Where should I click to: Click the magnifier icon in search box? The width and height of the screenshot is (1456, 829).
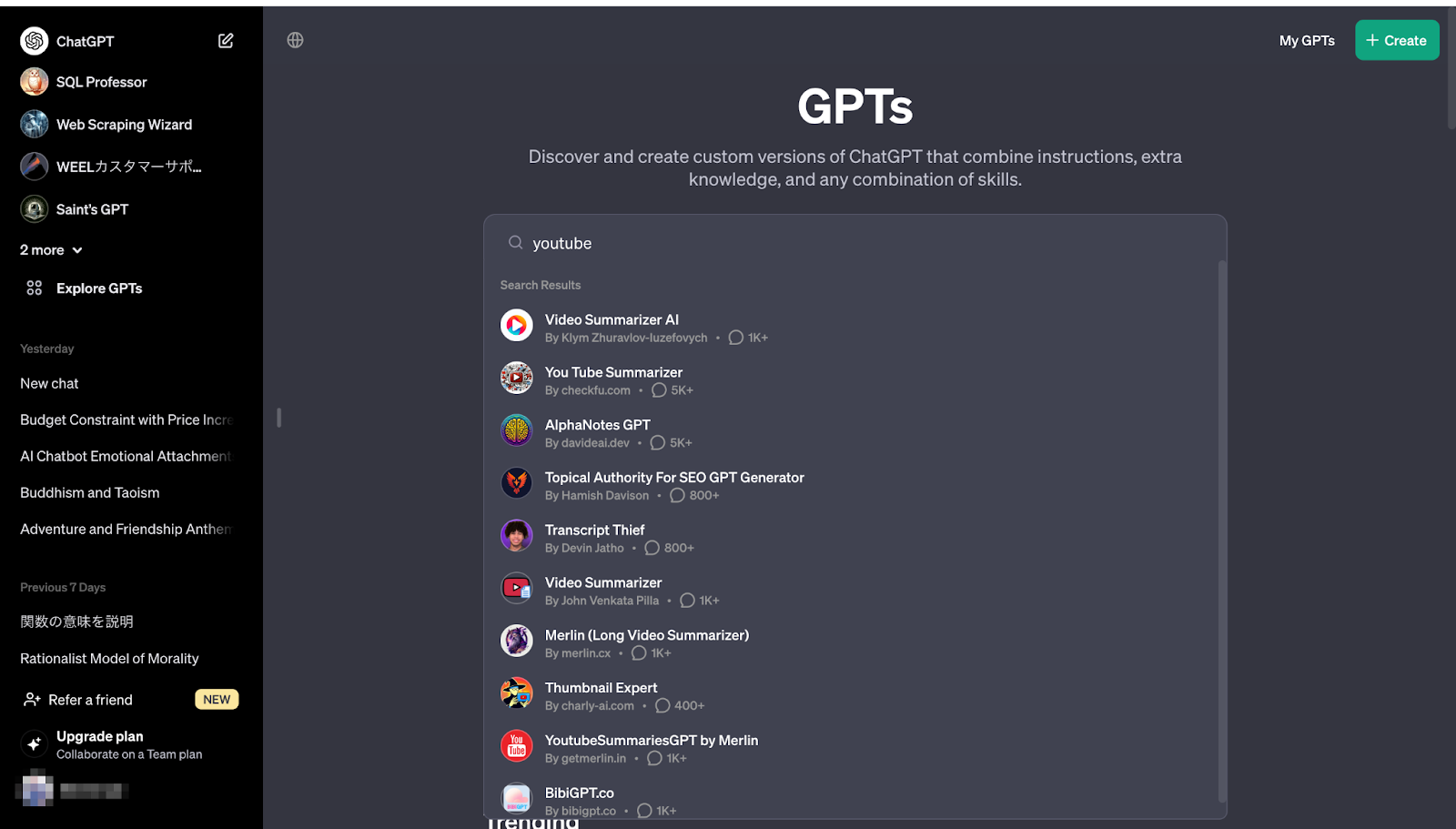(515, 242)
